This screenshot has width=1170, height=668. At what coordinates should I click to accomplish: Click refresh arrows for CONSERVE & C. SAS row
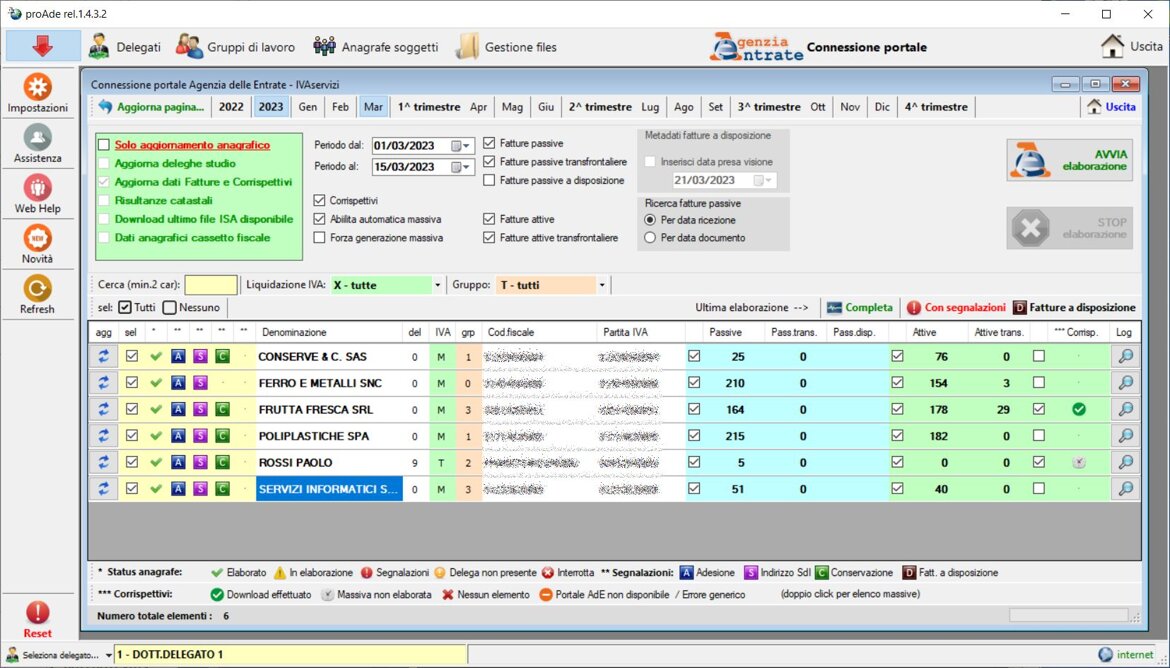[x=103, y=355]
